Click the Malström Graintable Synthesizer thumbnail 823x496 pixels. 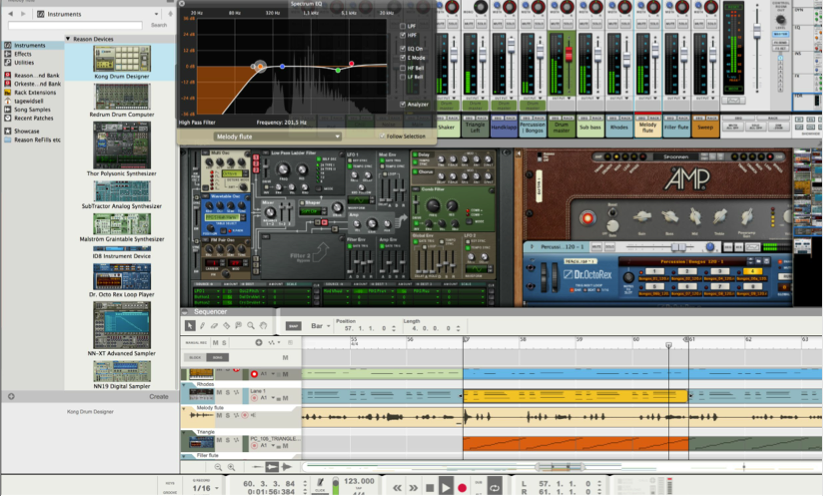click(122, 224)
